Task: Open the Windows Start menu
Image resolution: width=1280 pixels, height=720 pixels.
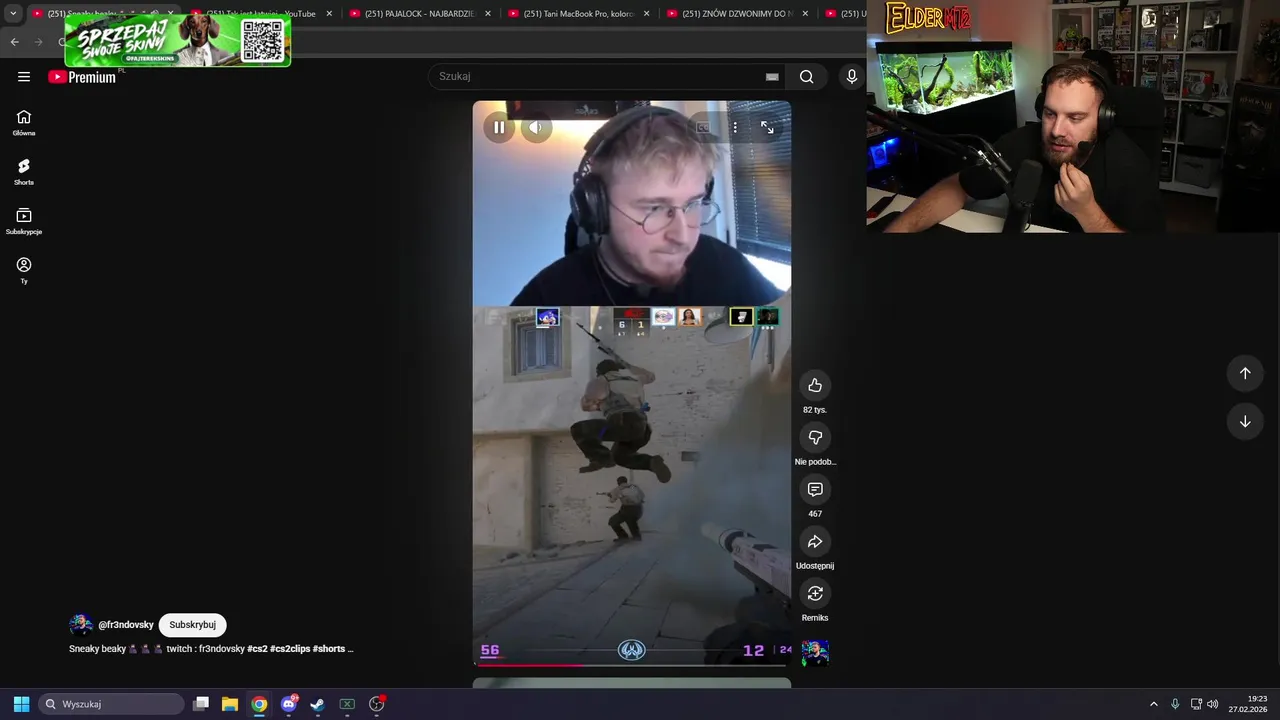Action: pos(21,704)
